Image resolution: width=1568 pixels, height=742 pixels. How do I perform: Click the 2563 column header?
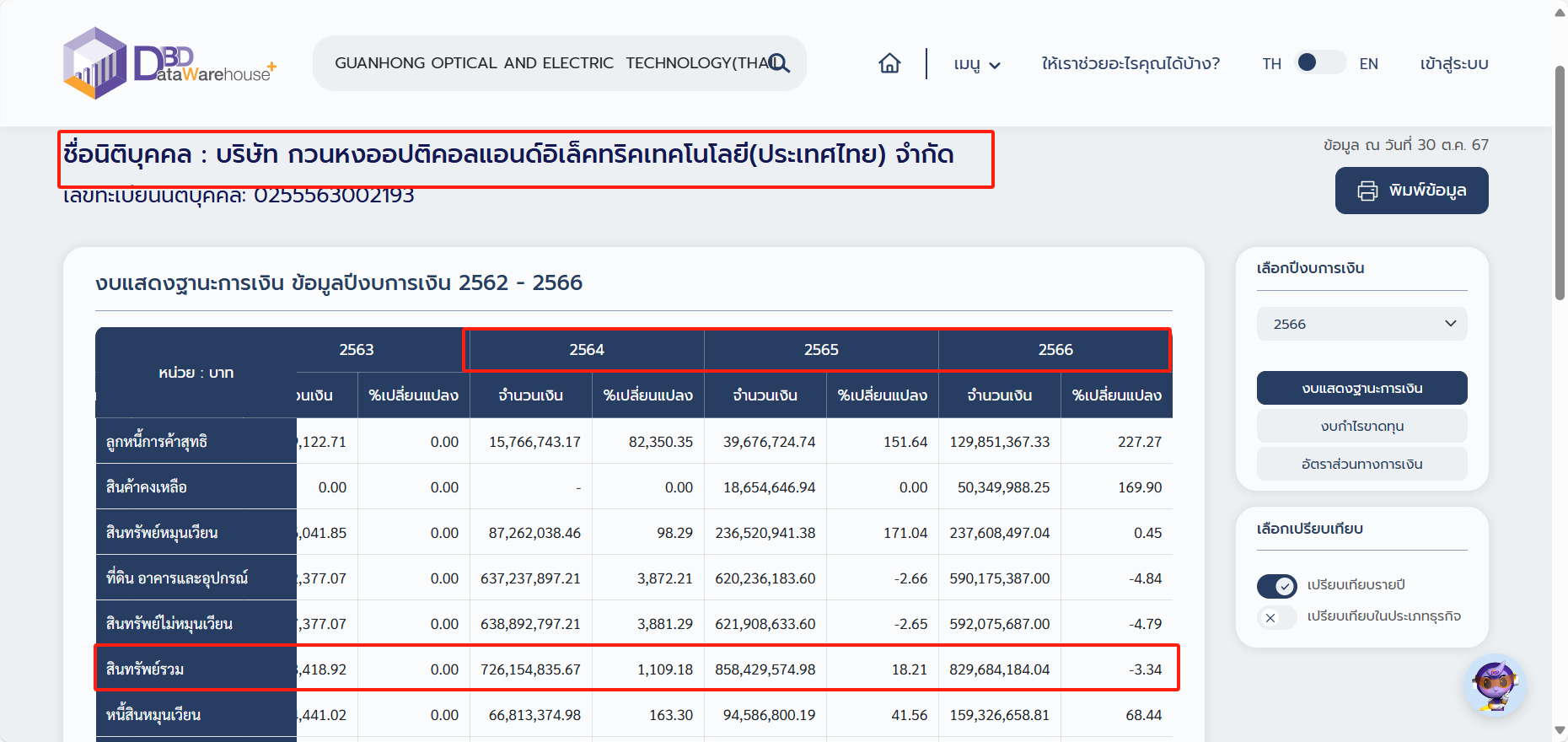tap(357, 350)
